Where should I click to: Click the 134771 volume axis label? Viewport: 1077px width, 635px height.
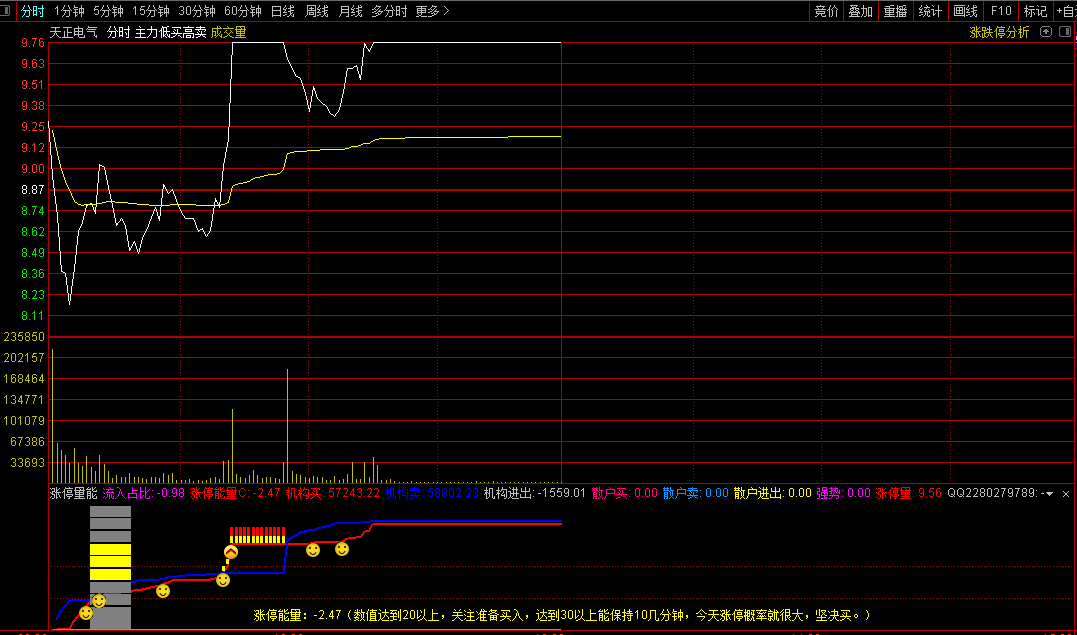[x=24, y=400]
